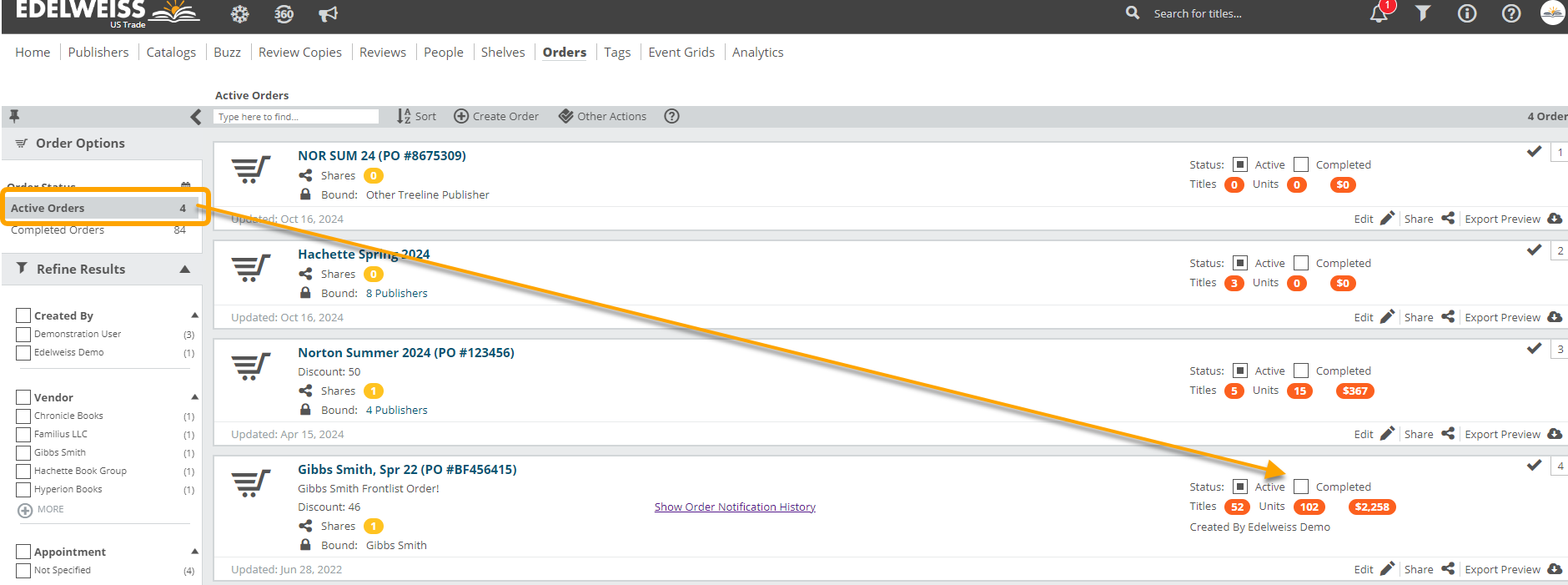Open the info circle icon in header

(x=1467, y=13)
